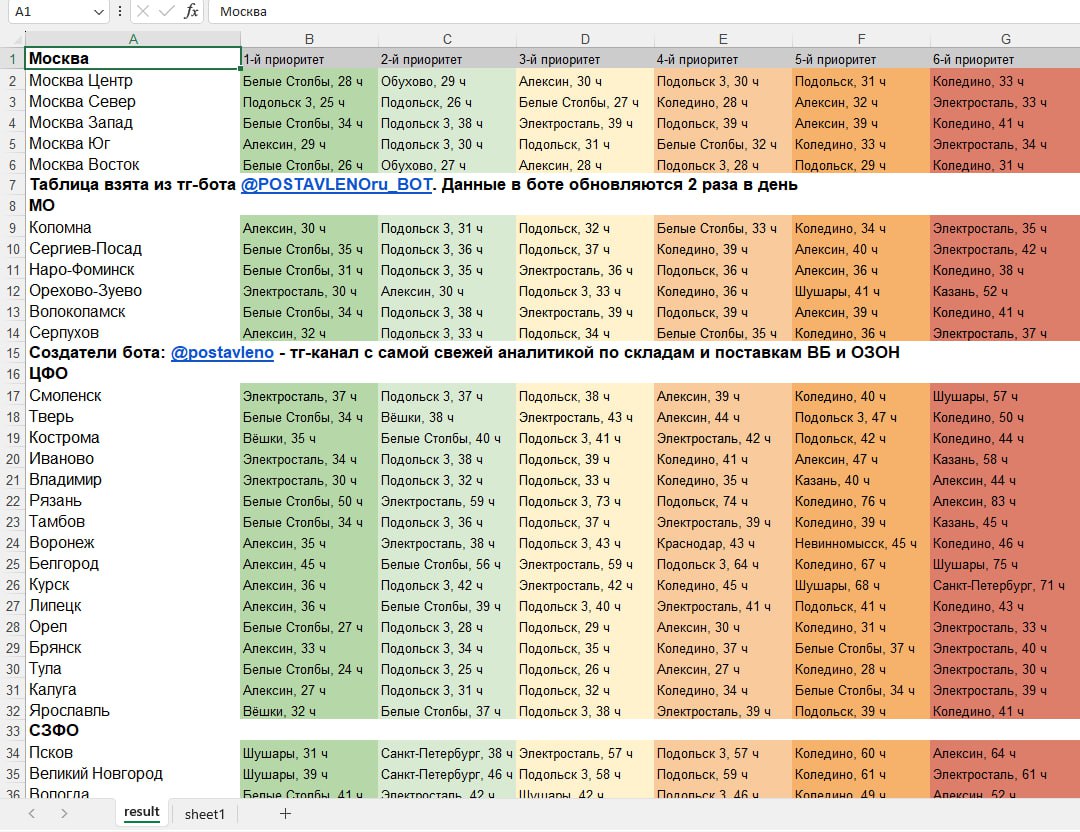Click the select-all corner above row 1
The height and width of the screenshot is (832, 1080).
[x=12, y=39]
